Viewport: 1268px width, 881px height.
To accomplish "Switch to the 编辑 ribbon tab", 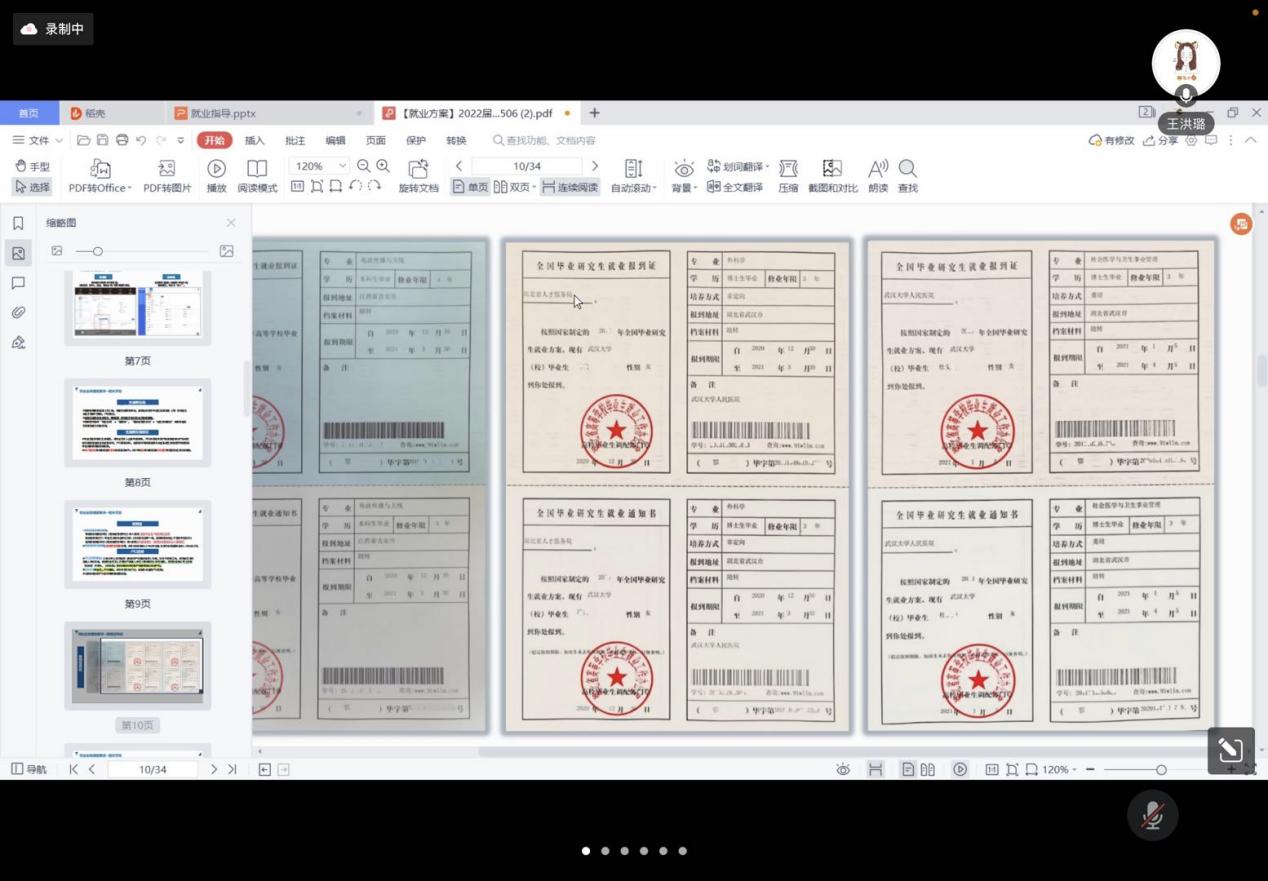I will pos(335,140).
